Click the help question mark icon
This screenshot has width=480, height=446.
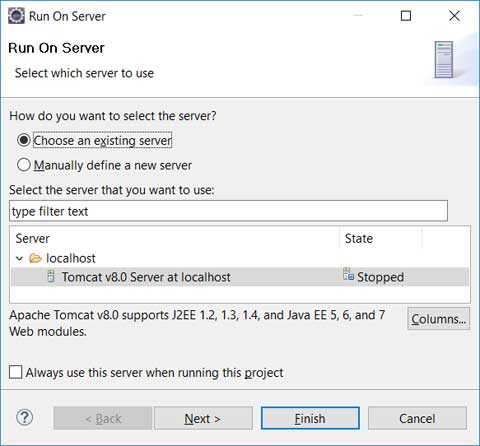click(25, 417)
